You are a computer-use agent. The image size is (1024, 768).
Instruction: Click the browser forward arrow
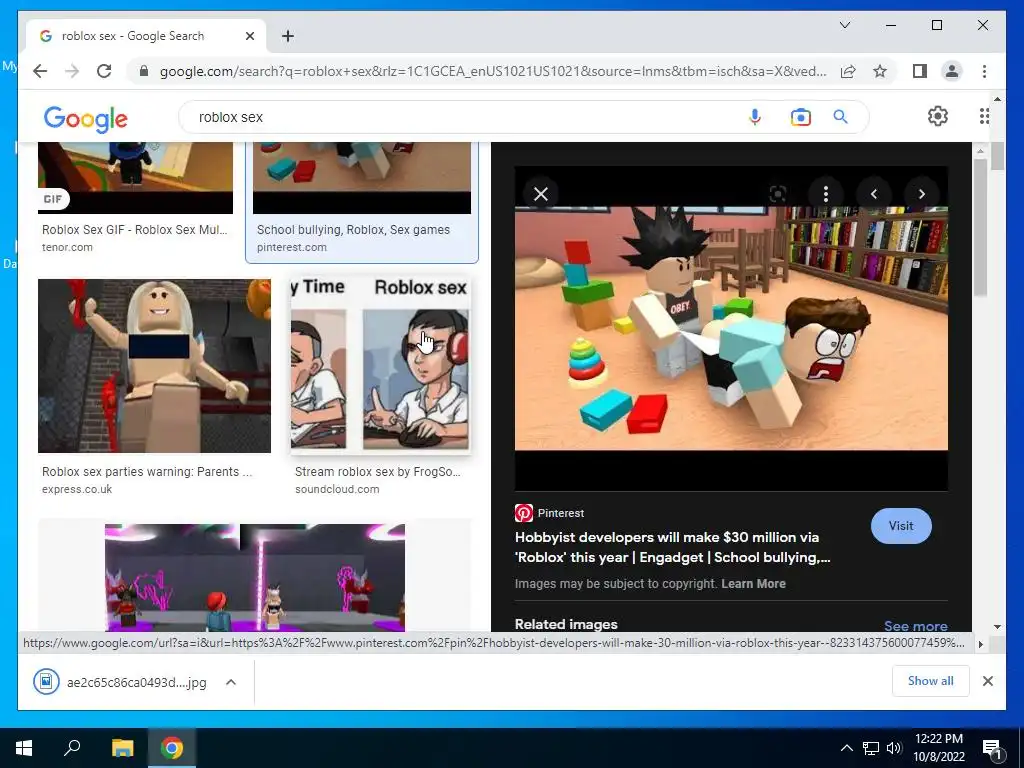(x=72, y=71)
